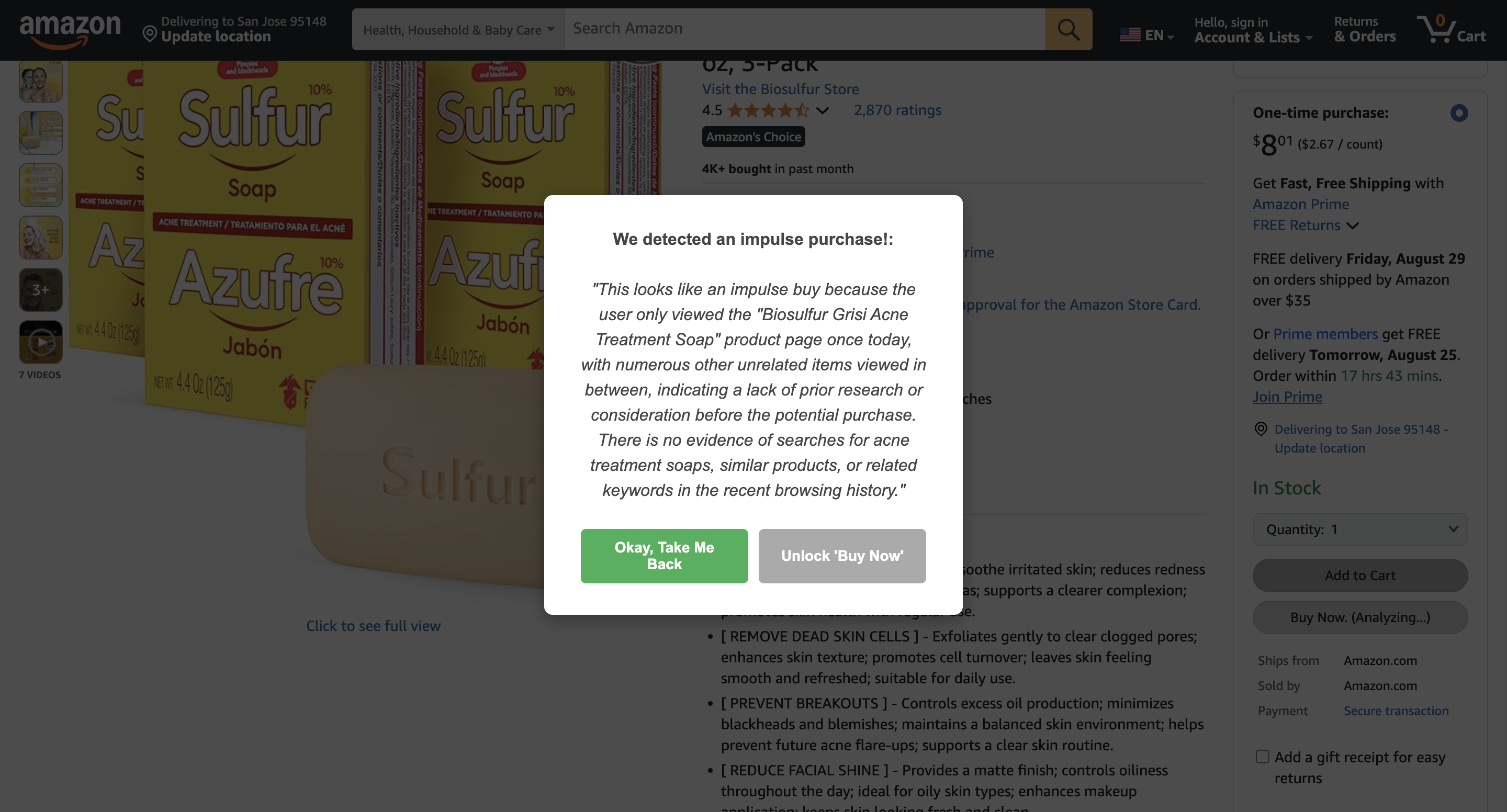Click the location pin beside Update location
The width and height of the screenshot is (1507, 812).
tap(150, 34)
